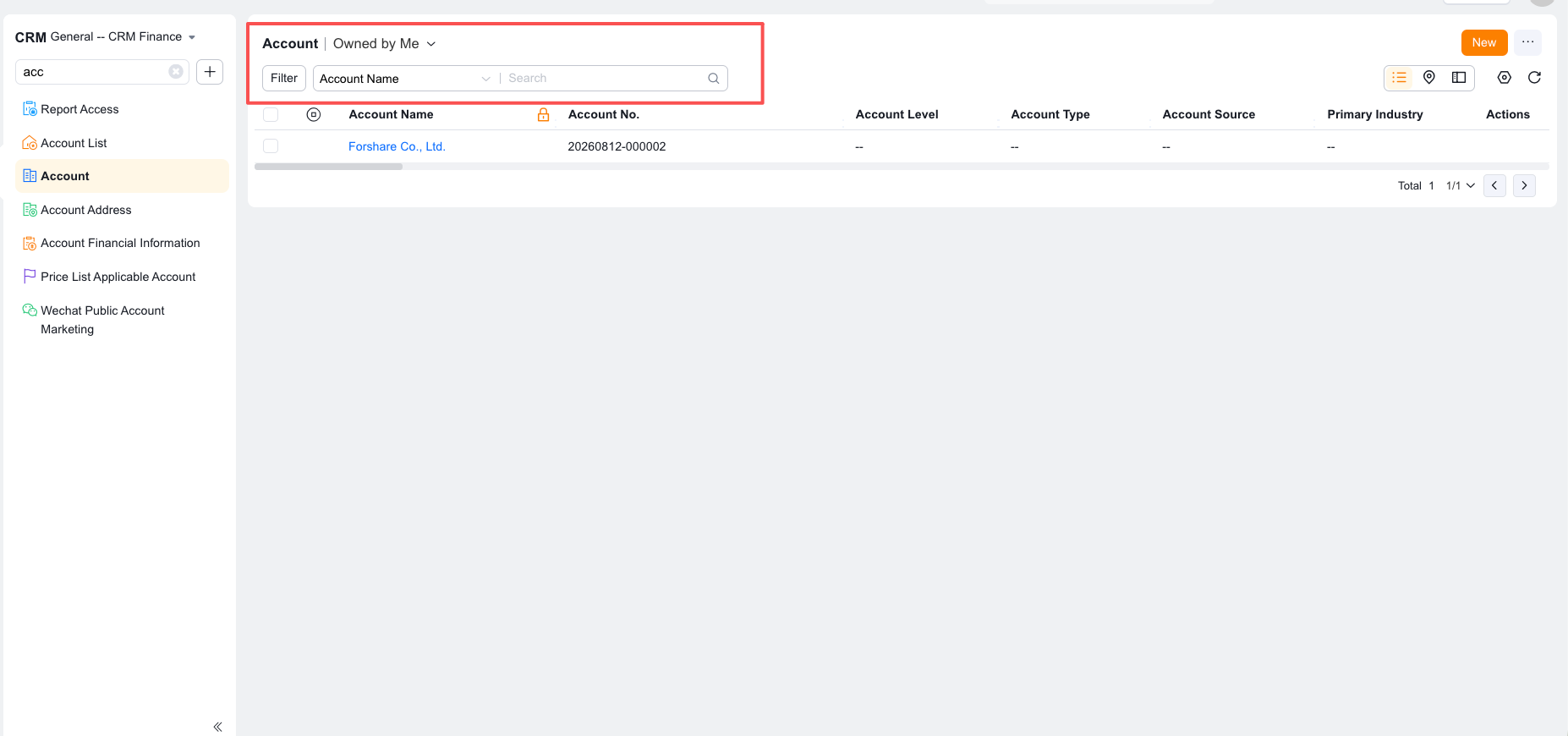The image size is (1568, 736).
Task: Select the Account menu item
Action: point(122,176)
